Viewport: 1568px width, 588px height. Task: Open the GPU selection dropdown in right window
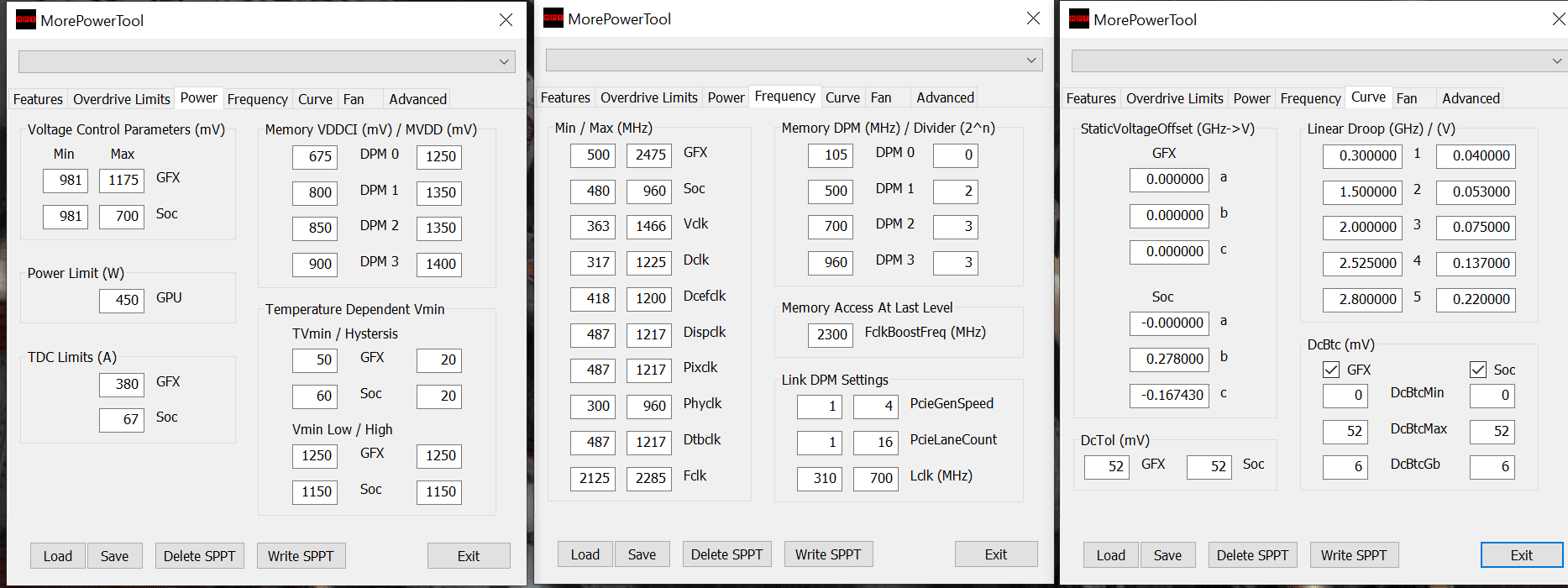pyautogui.click(x=1319, y=60)
